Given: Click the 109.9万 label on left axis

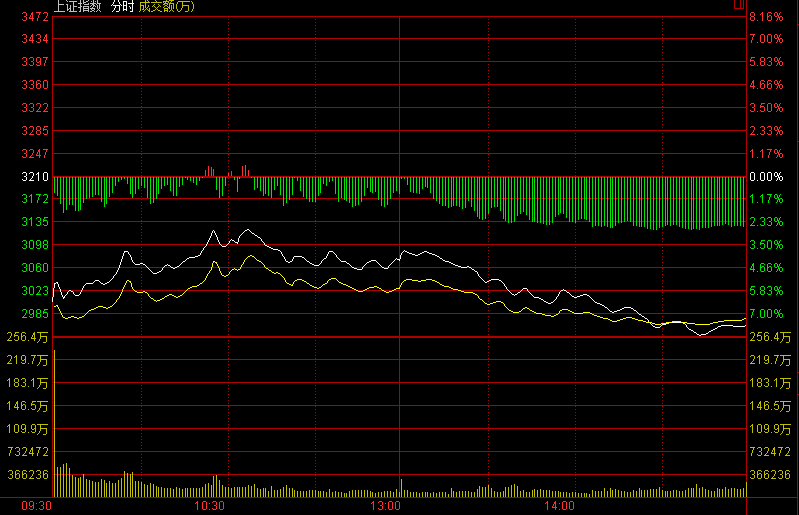Looking at the screenshot, I should pyautogui.click(x=30, y=429).
